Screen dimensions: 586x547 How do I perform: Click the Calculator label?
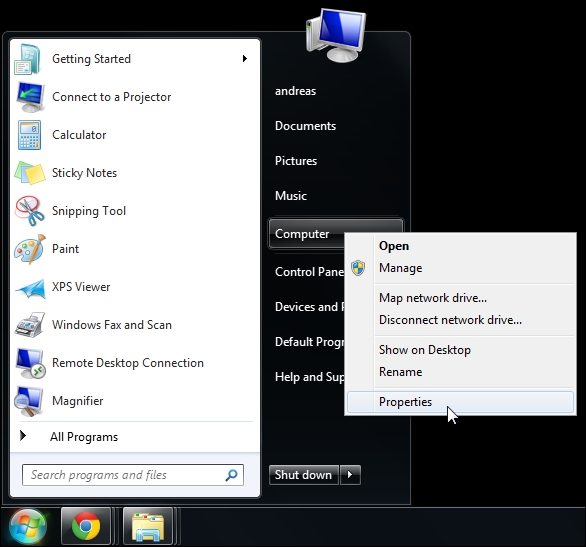79,135
